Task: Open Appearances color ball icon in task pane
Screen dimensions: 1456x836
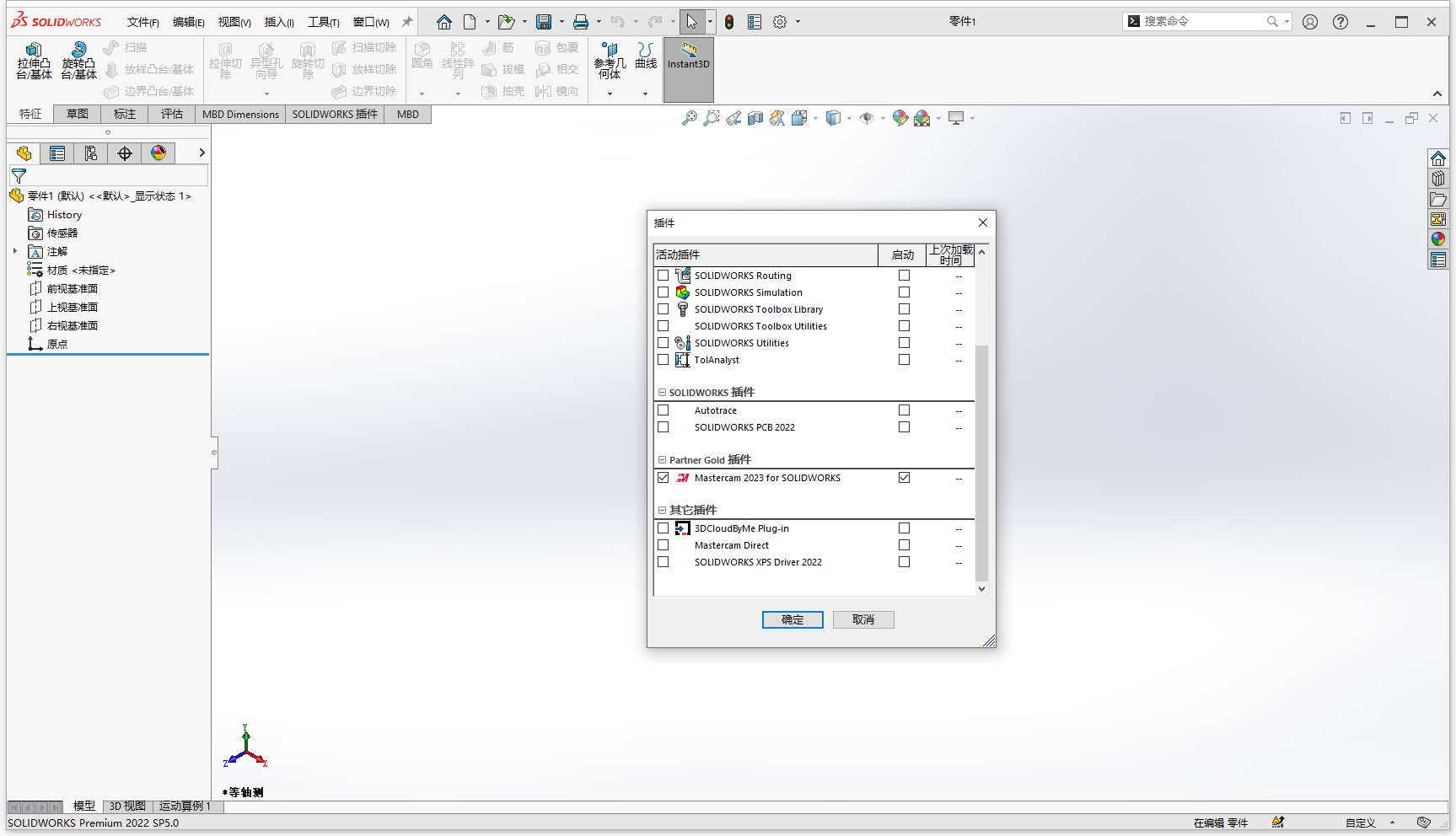Action: [1438, 239]
